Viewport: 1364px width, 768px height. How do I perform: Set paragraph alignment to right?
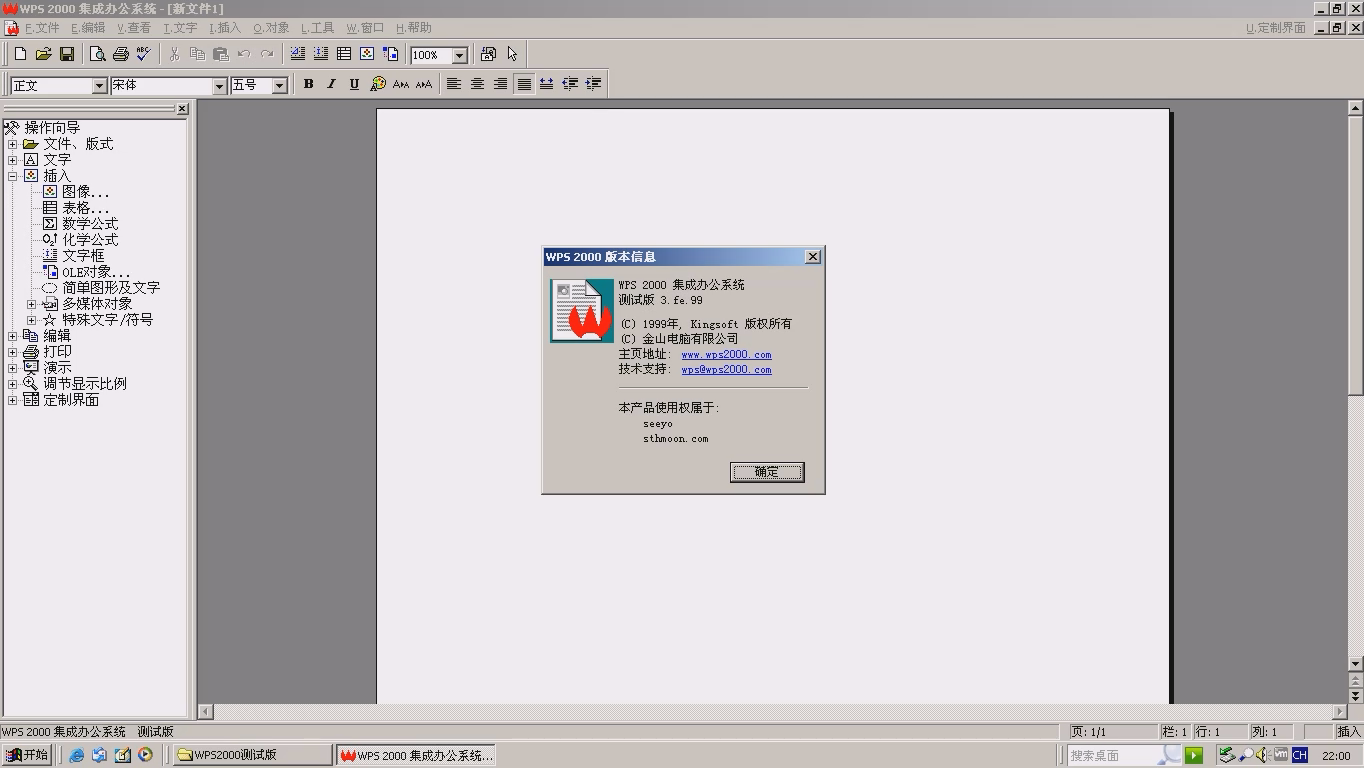(x=500, y=84)
